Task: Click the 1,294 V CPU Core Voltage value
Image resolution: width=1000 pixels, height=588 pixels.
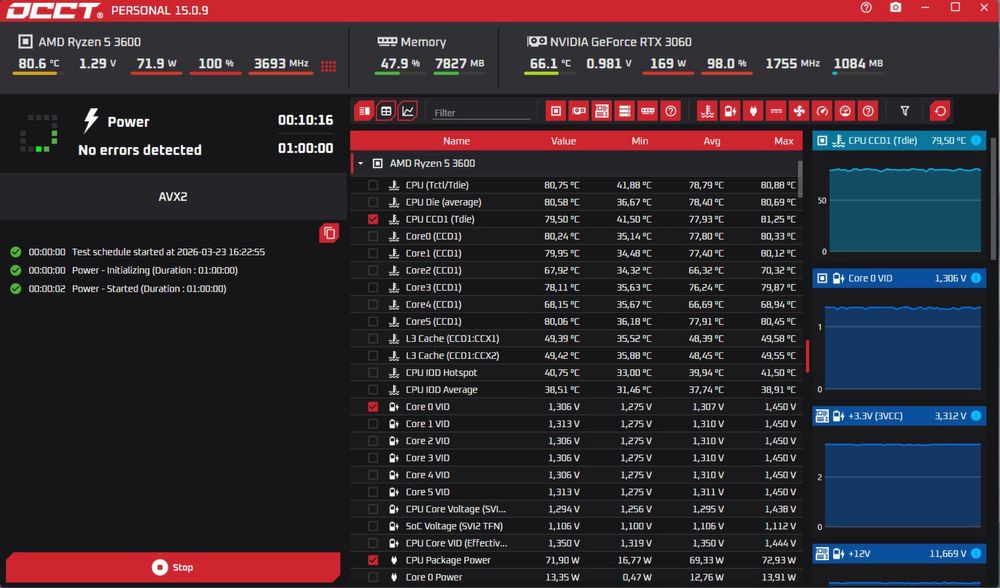Action: tap(564, 509)
